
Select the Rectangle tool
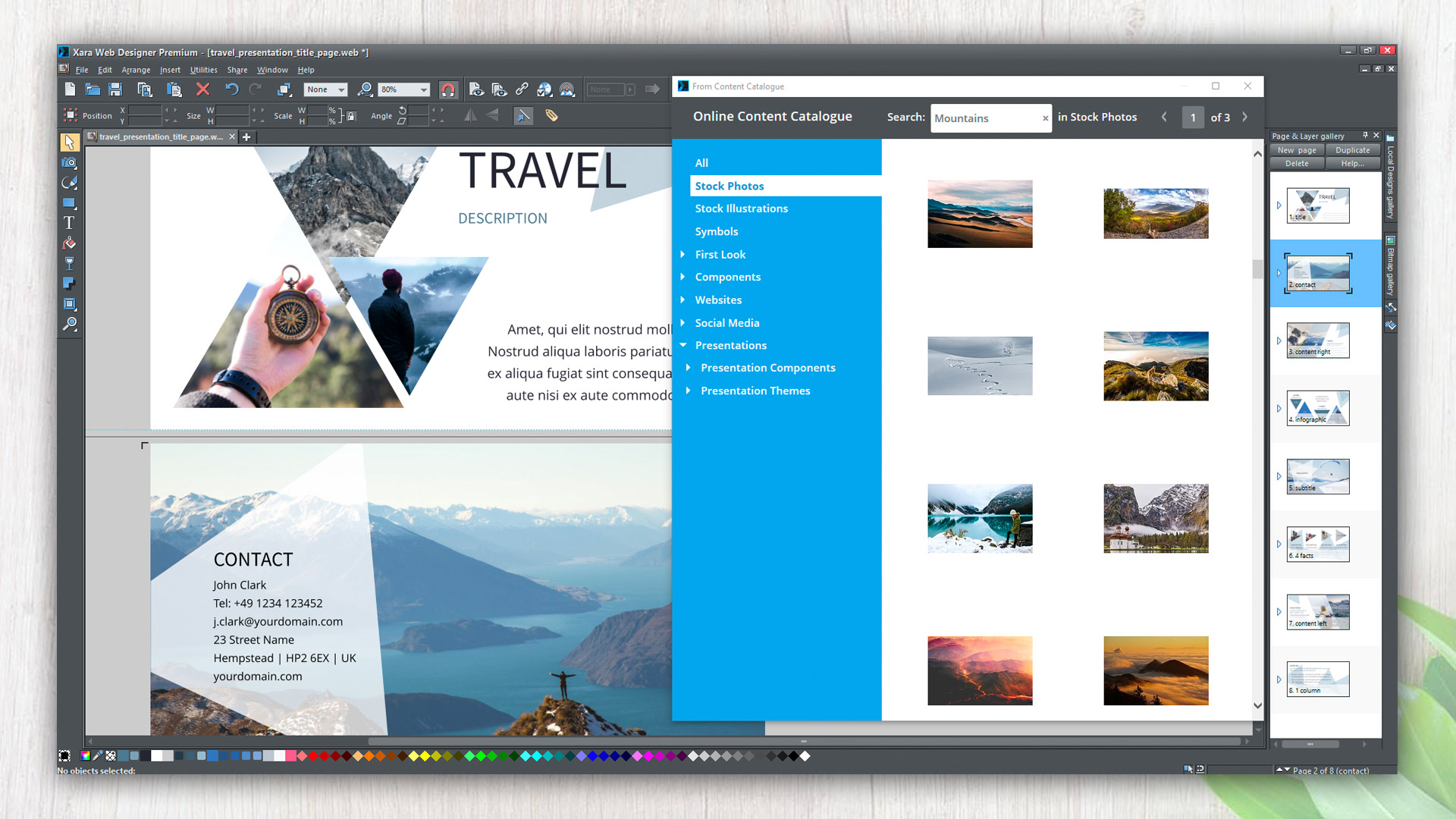[69, 203]
